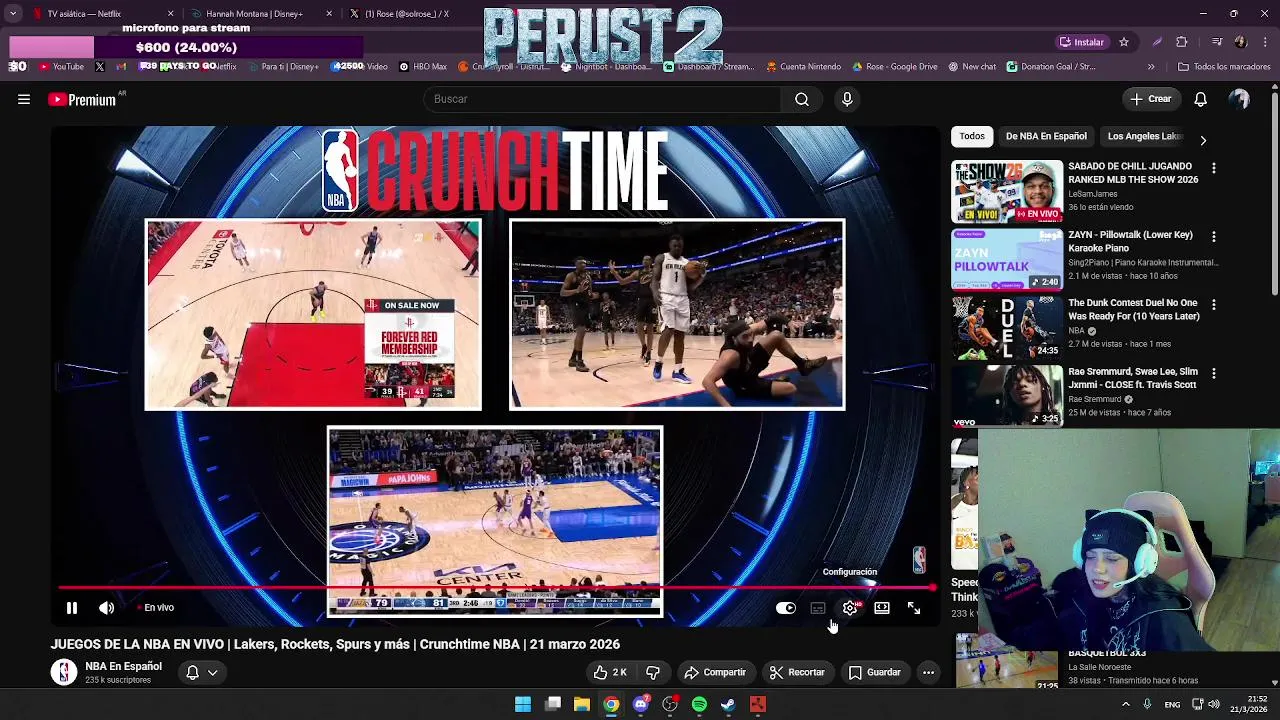Image resolution: width=1280 pixels, height=720 pixels.
Task: Open Rose - Google Drive bookmark
Action: [x=895, y=67]
